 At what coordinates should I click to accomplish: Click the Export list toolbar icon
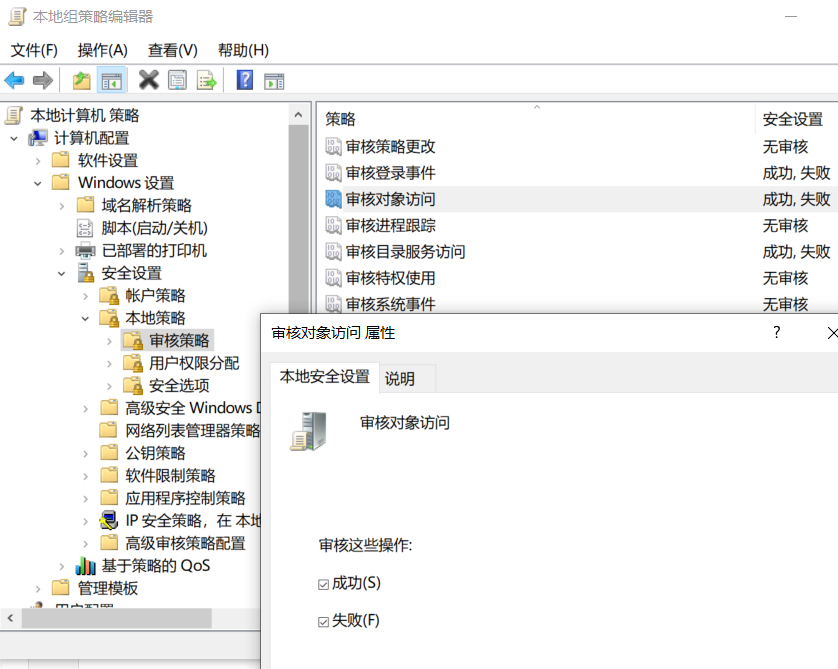point(206,81)
